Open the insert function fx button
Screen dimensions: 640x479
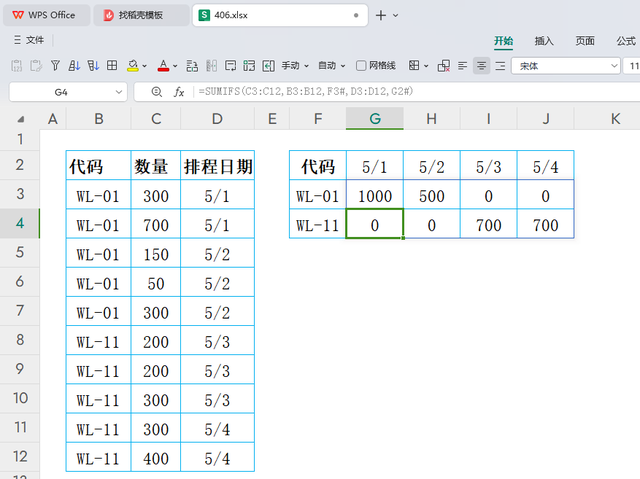coord(179,92)
